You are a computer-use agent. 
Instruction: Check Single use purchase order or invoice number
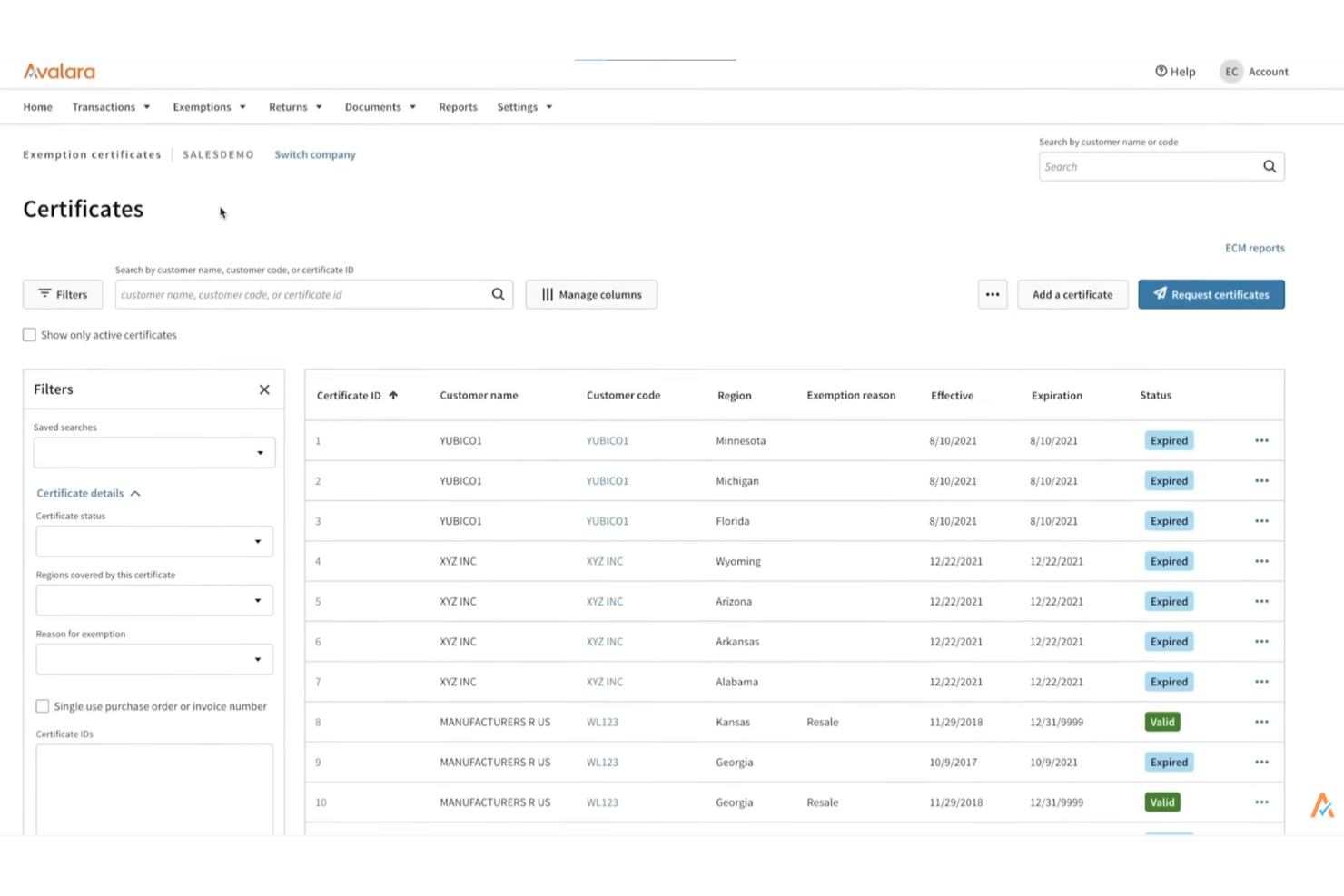pos(42,705)
